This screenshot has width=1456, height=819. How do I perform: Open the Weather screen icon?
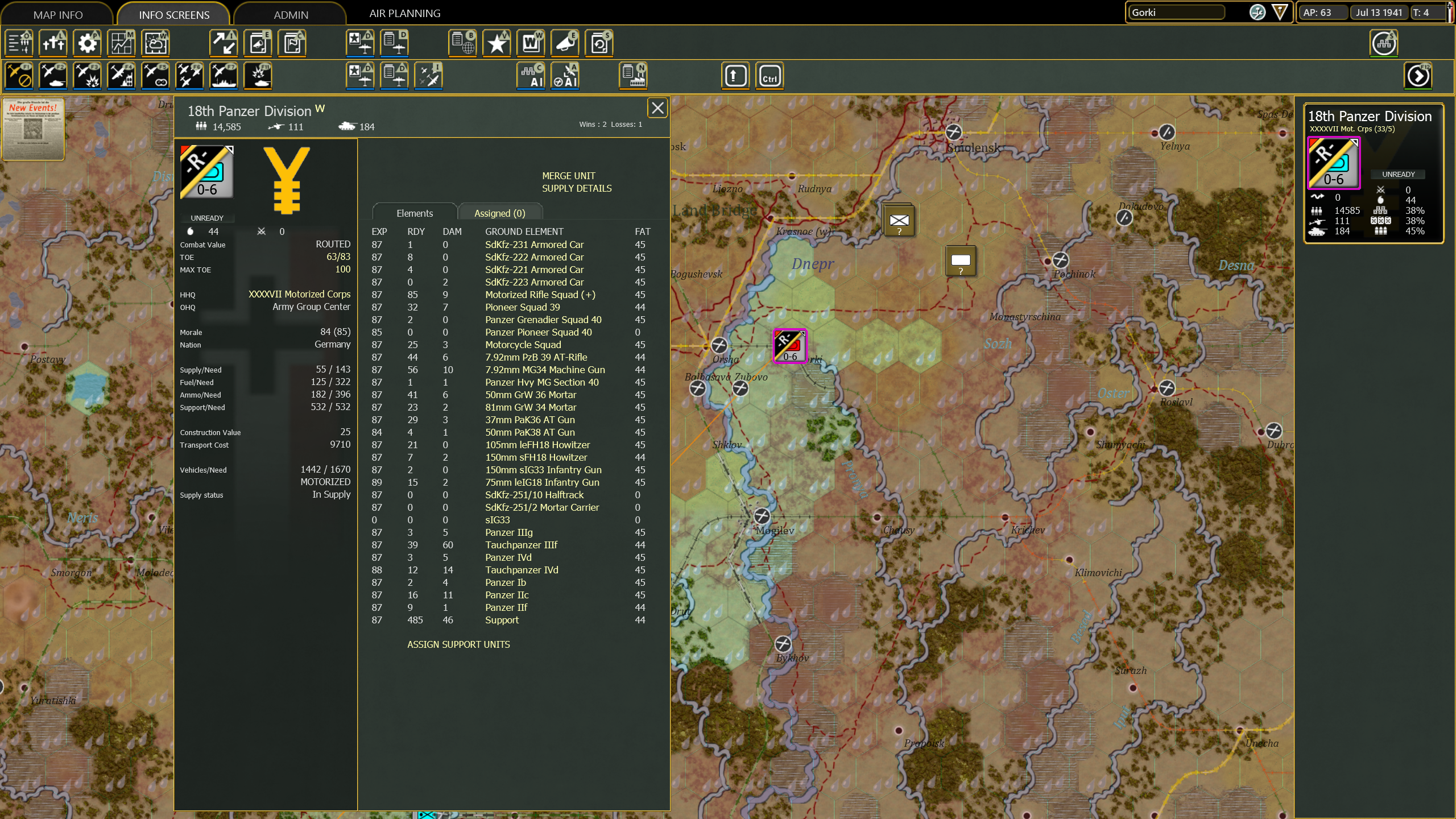(x=156, y=43)
